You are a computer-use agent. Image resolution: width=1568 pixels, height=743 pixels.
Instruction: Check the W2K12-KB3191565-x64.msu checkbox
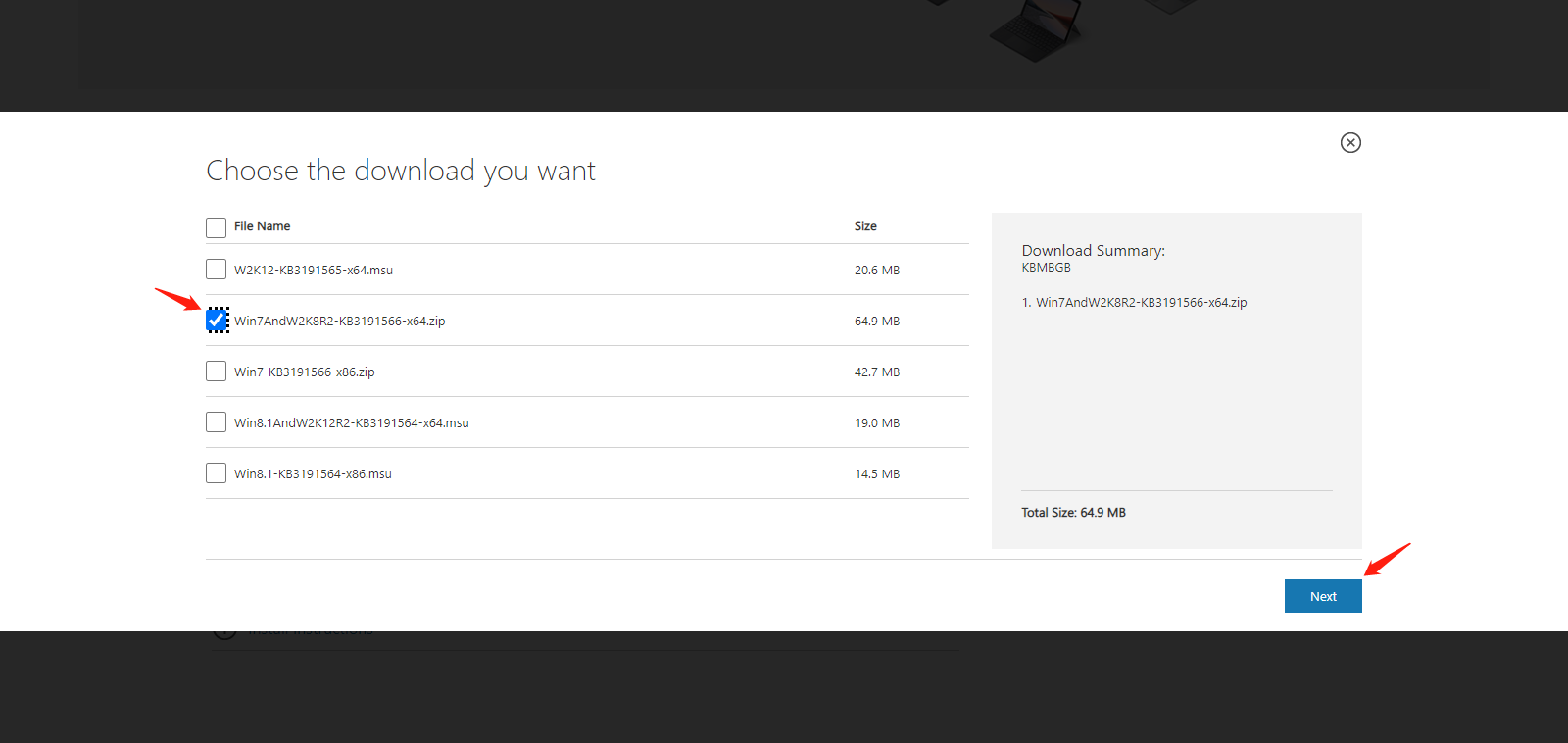pos(216,270)
